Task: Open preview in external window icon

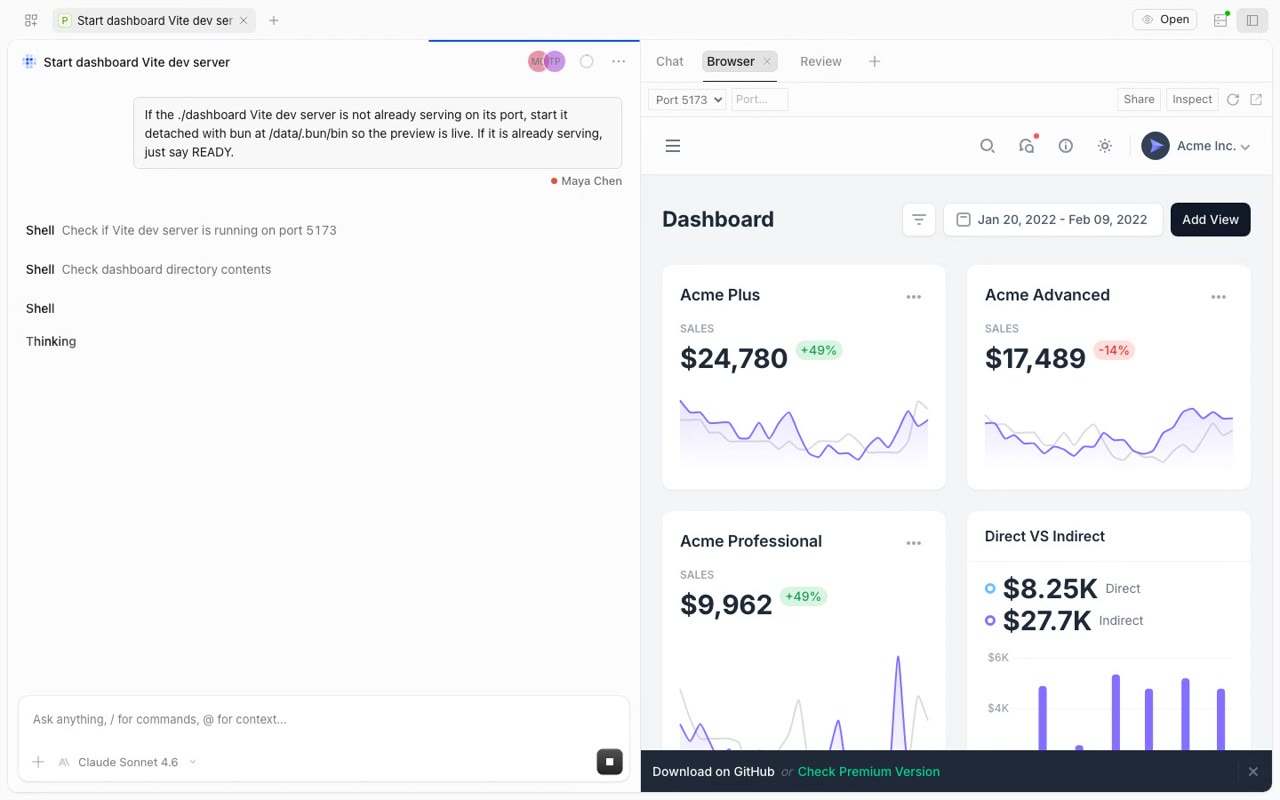Action: coord(1256,100)
